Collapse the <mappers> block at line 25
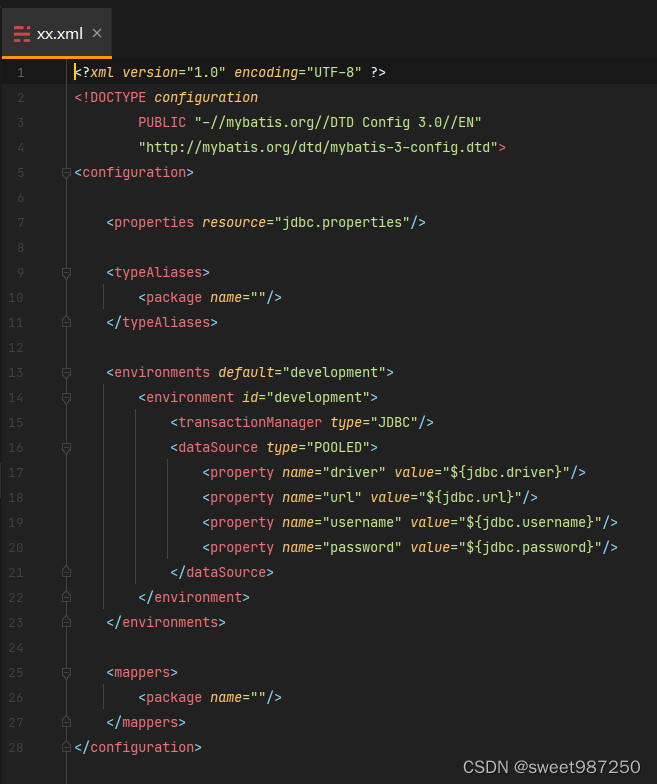657x784 pixels. click(x=66, y=673)
